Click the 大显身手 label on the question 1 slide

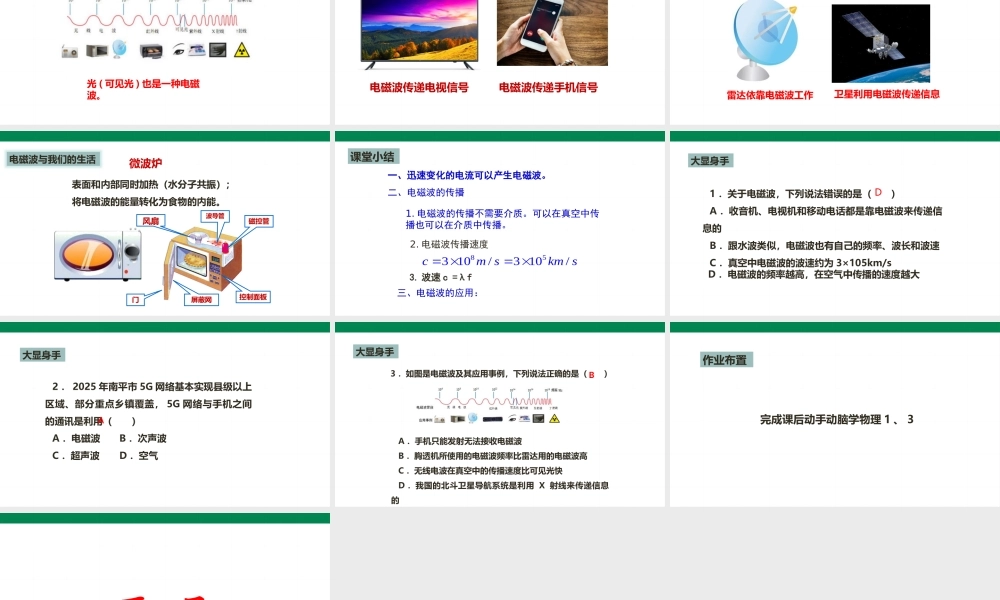click(710, 161)
